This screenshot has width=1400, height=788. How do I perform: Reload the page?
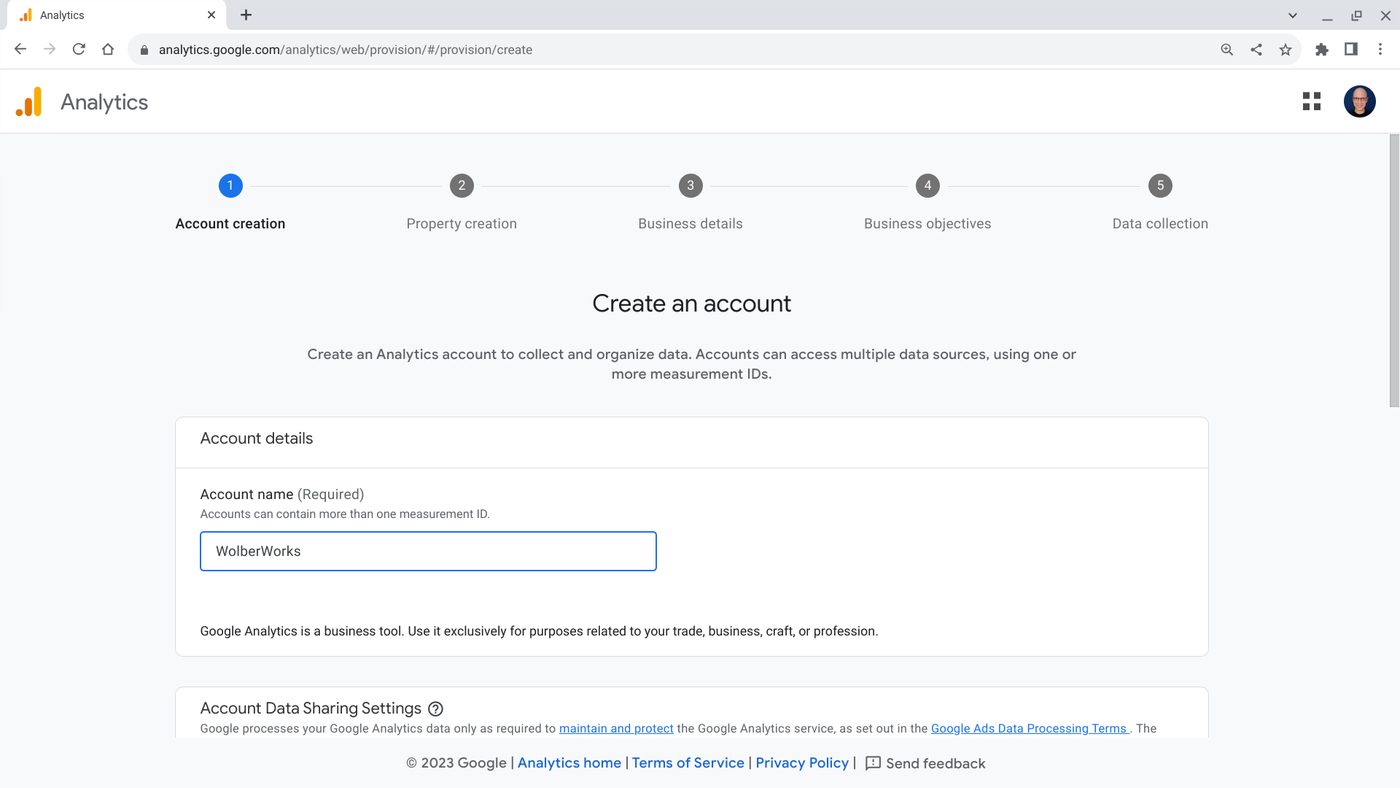[78, 48]
